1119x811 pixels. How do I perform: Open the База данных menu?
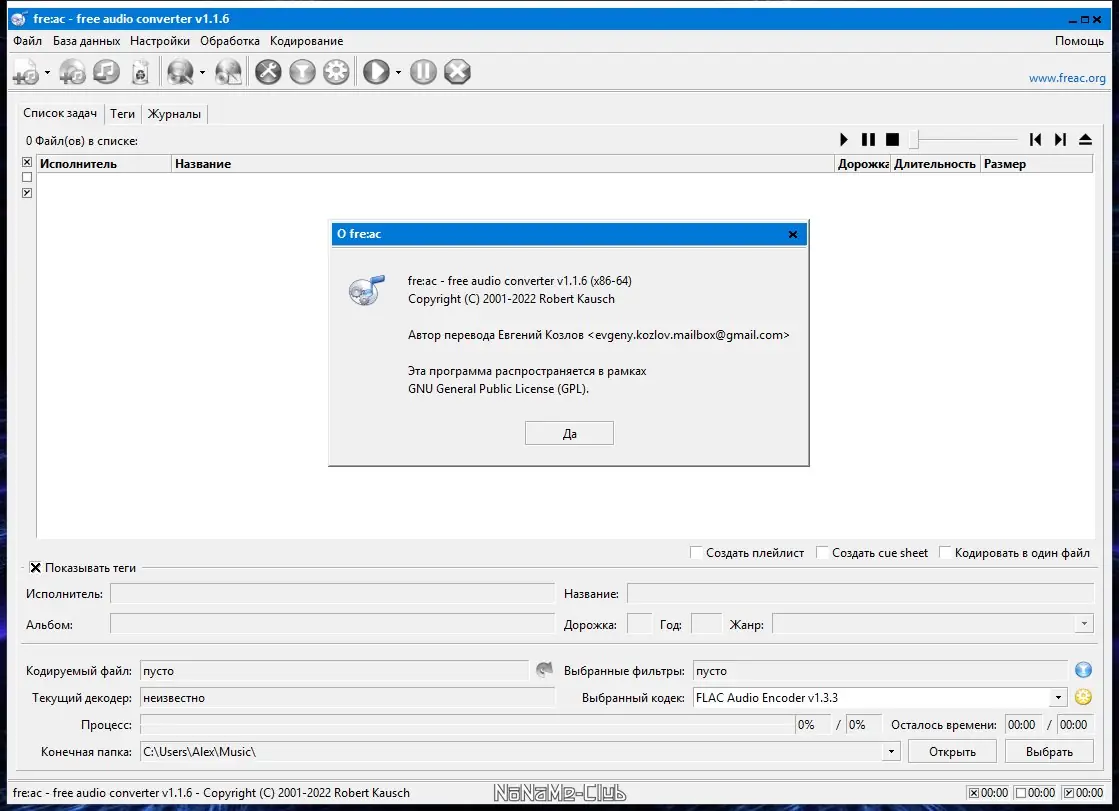click(x=86, y=41)
